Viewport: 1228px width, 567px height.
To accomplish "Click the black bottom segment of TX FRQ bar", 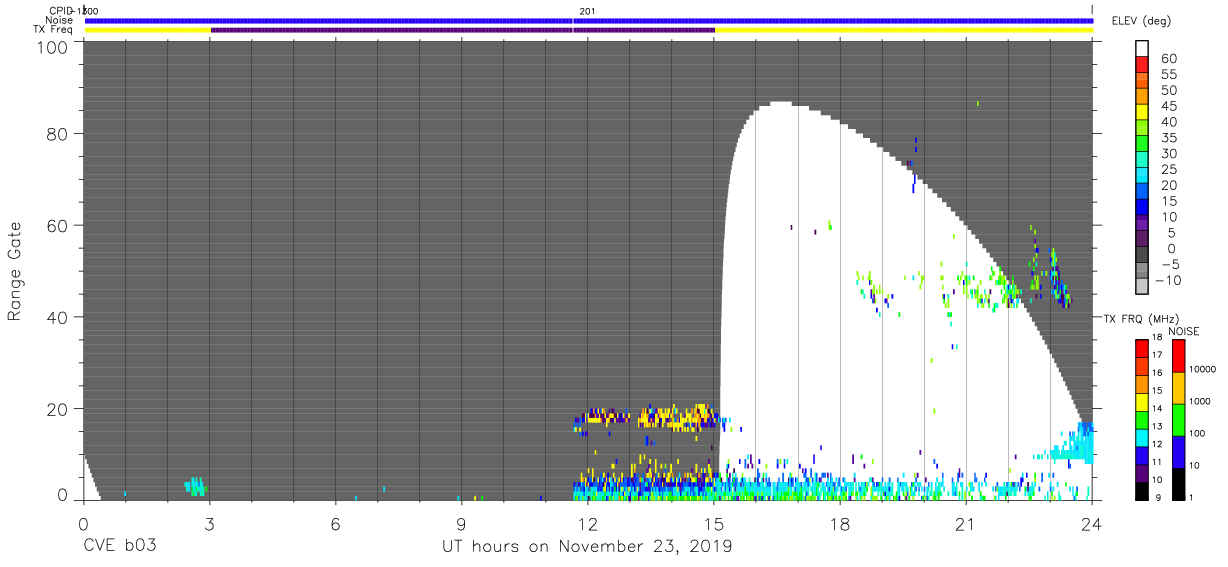I will click(1143, 491).
